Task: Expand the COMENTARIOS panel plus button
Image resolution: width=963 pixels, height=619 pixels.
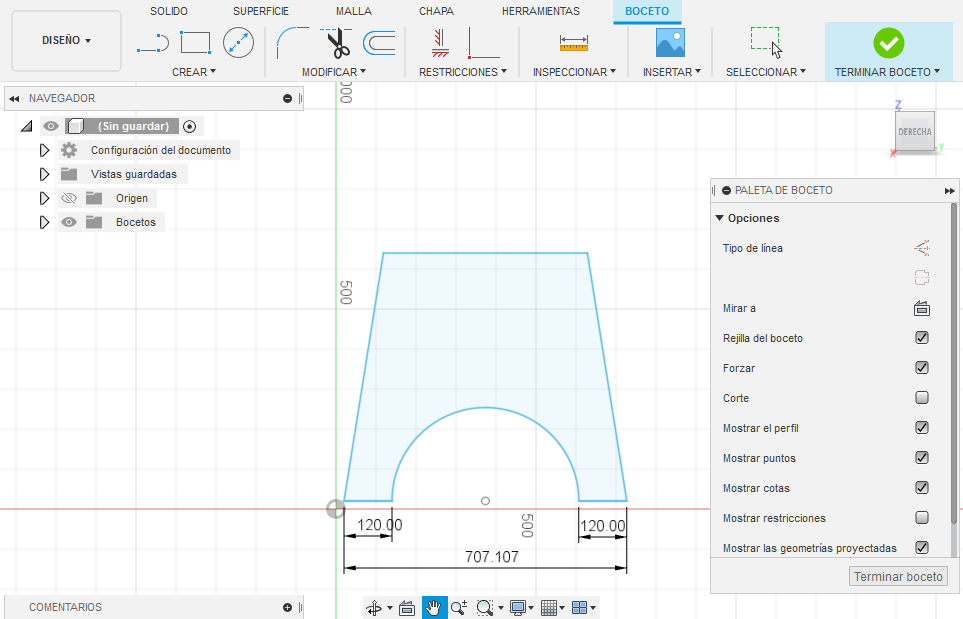Action: point(287,607)
